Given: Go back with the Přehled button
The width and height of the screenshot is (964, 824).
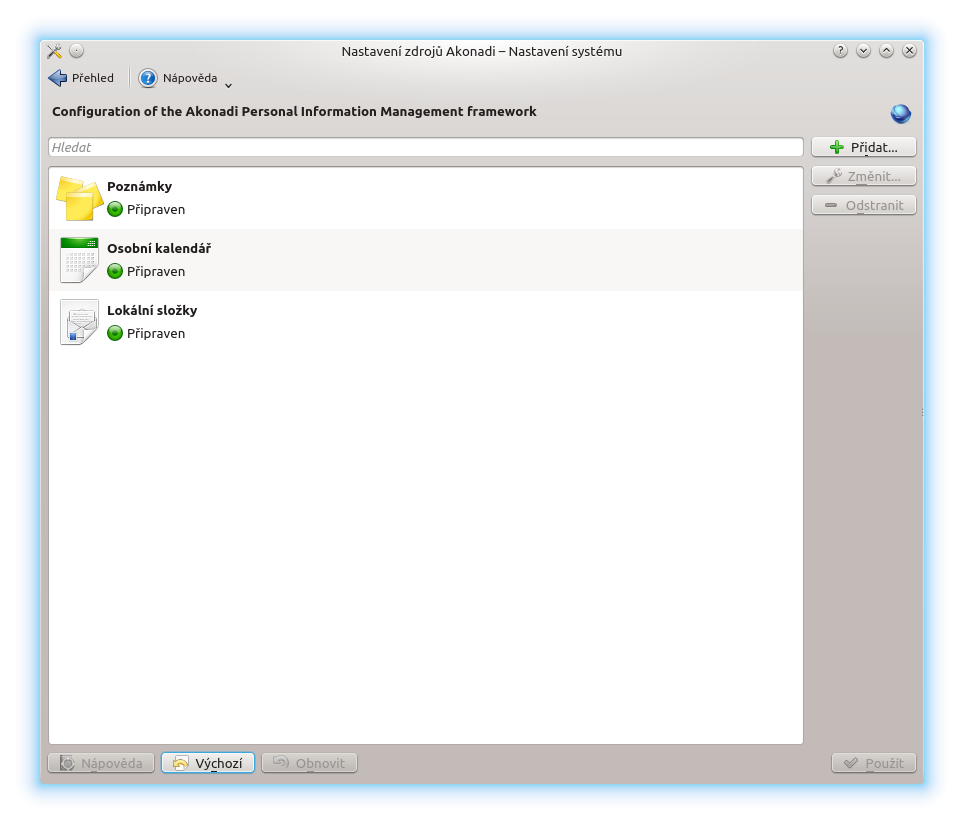Looking at the screenshot, I should 81,78.
